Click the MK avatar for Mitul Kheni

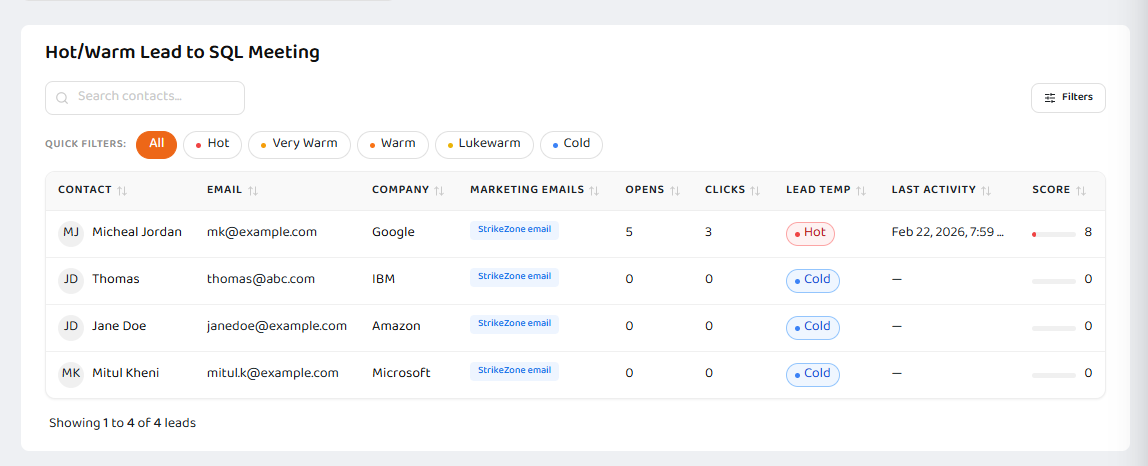pos(71,374)
